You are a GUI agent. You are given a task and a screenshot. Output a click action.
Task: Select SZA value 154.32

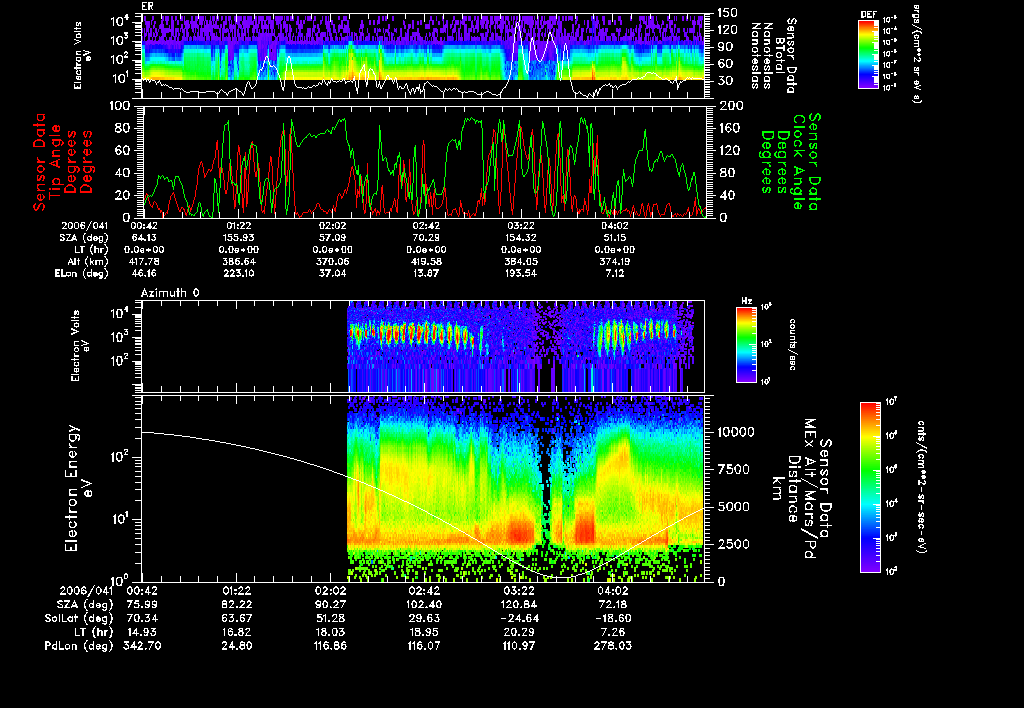point(521,238)
